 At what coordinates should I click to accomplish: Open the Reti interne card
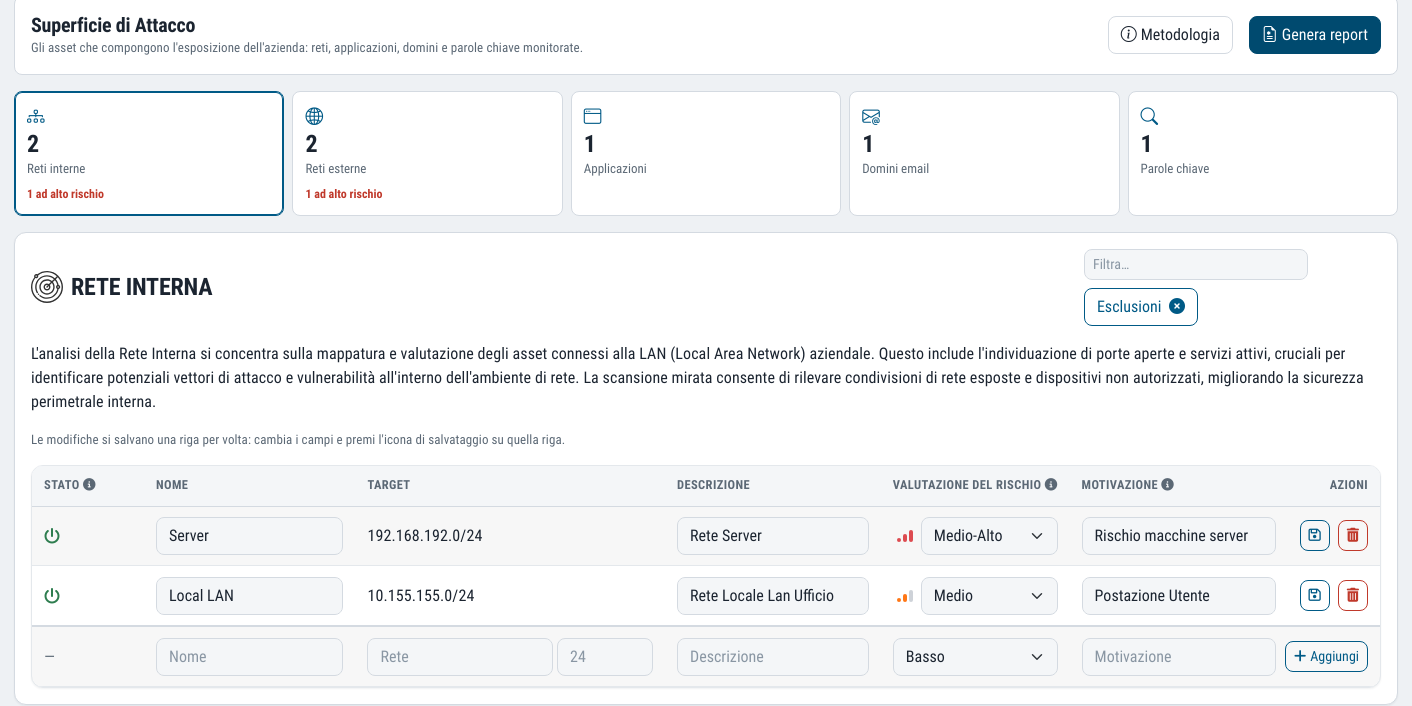pos(149,154)
